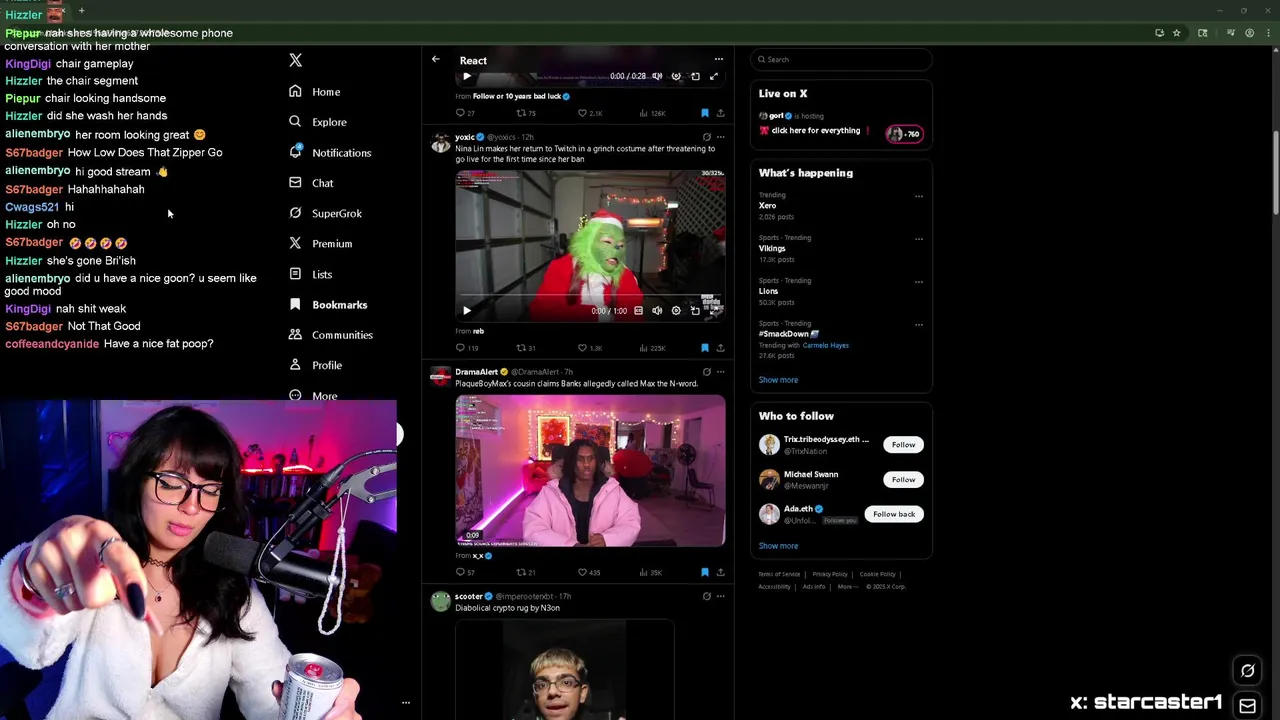Image resolution: width=1280 pixels, height=720 pixels.
Task: Follow back Ada.eth
Action: tap(893, 514)
